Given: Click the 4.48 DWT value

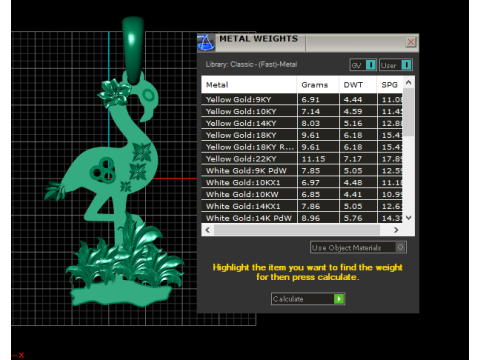Looking at the screenshot, I should (353, 183).
